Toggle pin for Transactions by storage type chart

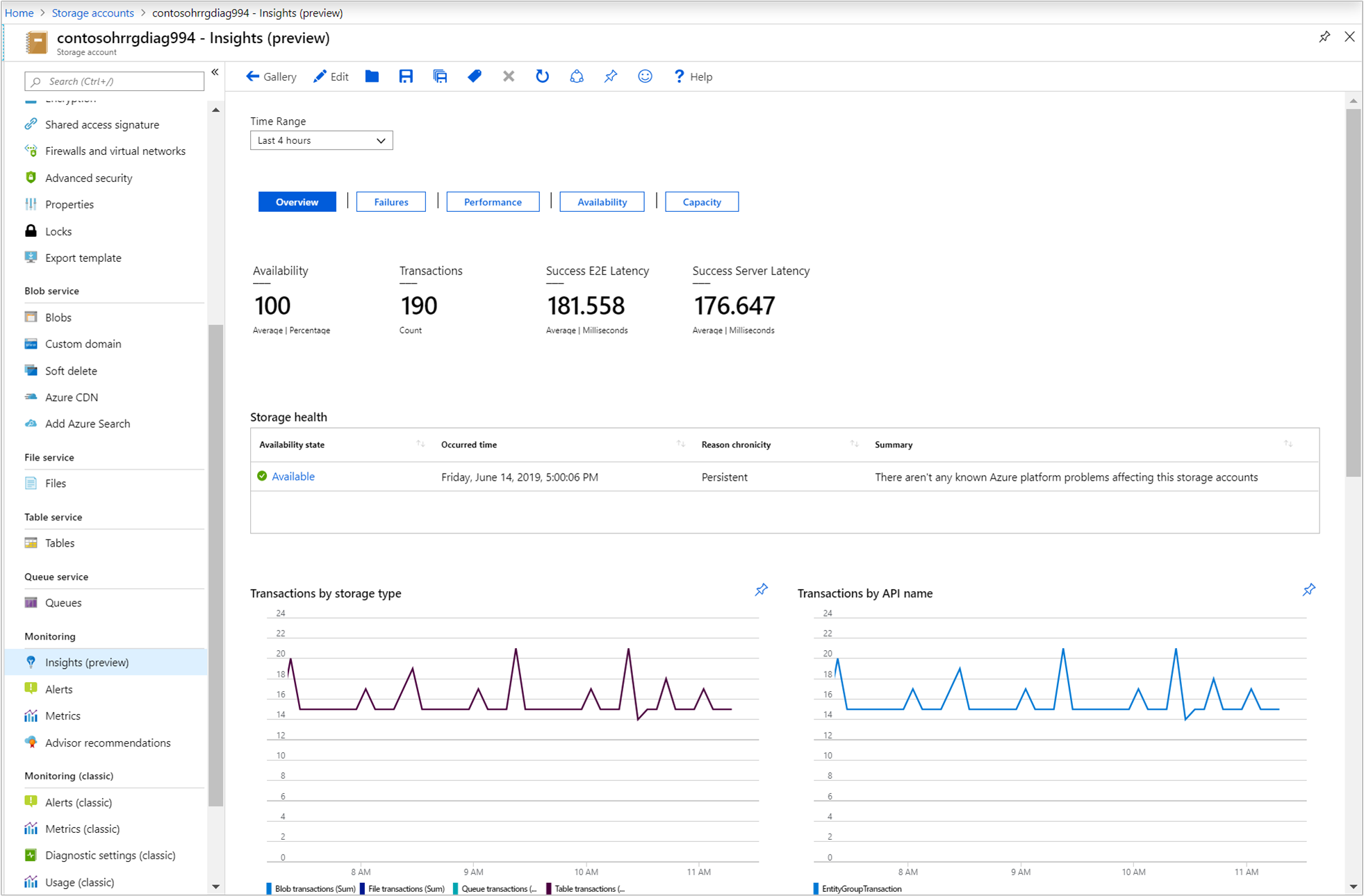pyautogui.click(x=761, y=590)
